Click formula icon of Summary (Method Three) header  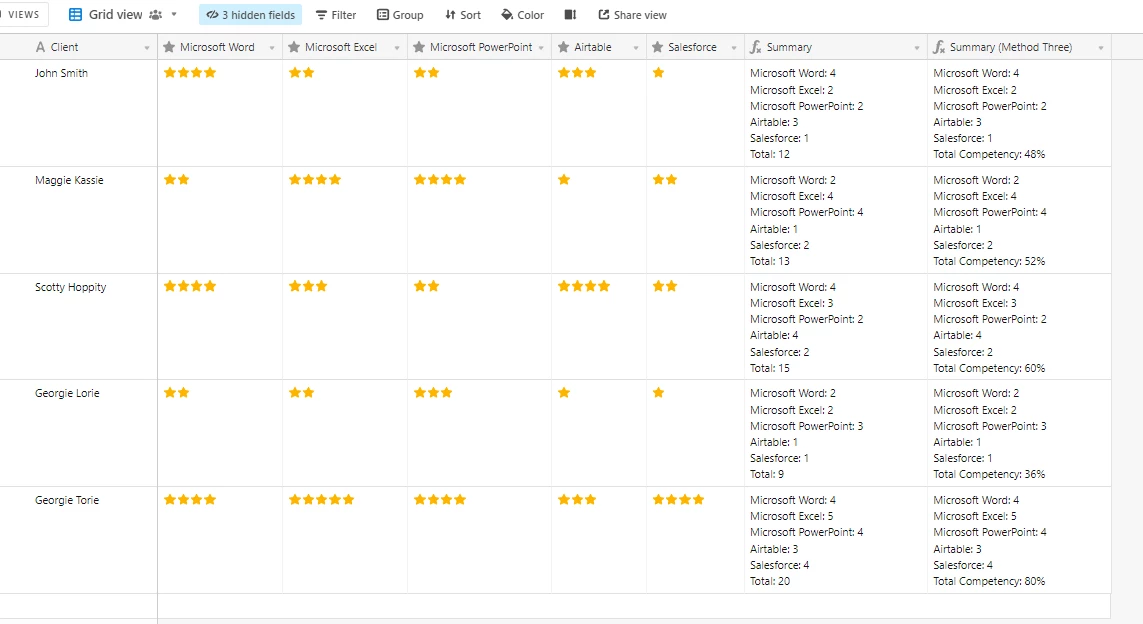tap(939, 47)
